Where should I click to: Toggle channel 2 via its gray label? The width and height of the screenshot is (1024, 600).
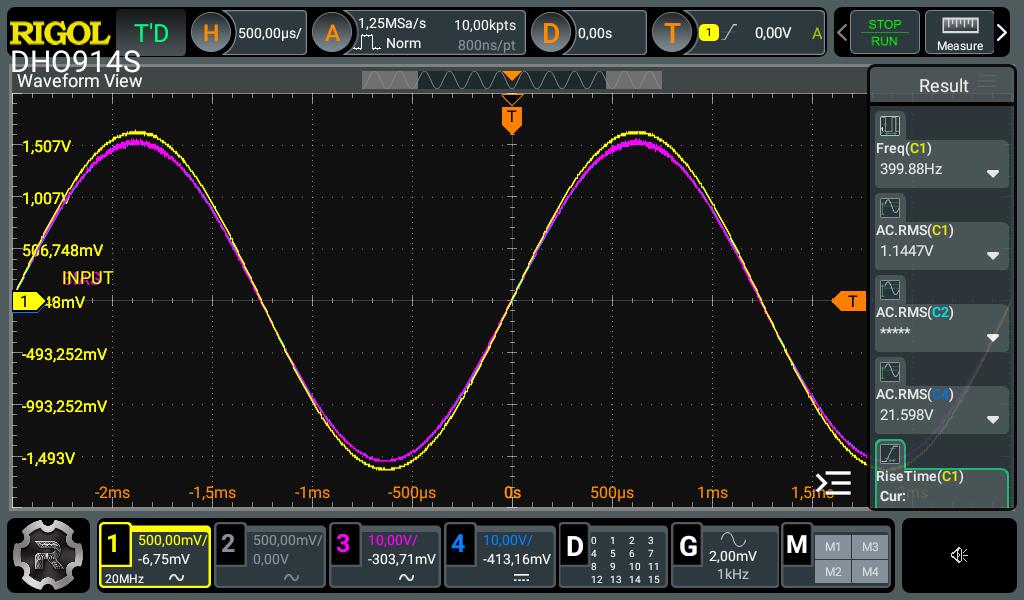click(228, 543)
